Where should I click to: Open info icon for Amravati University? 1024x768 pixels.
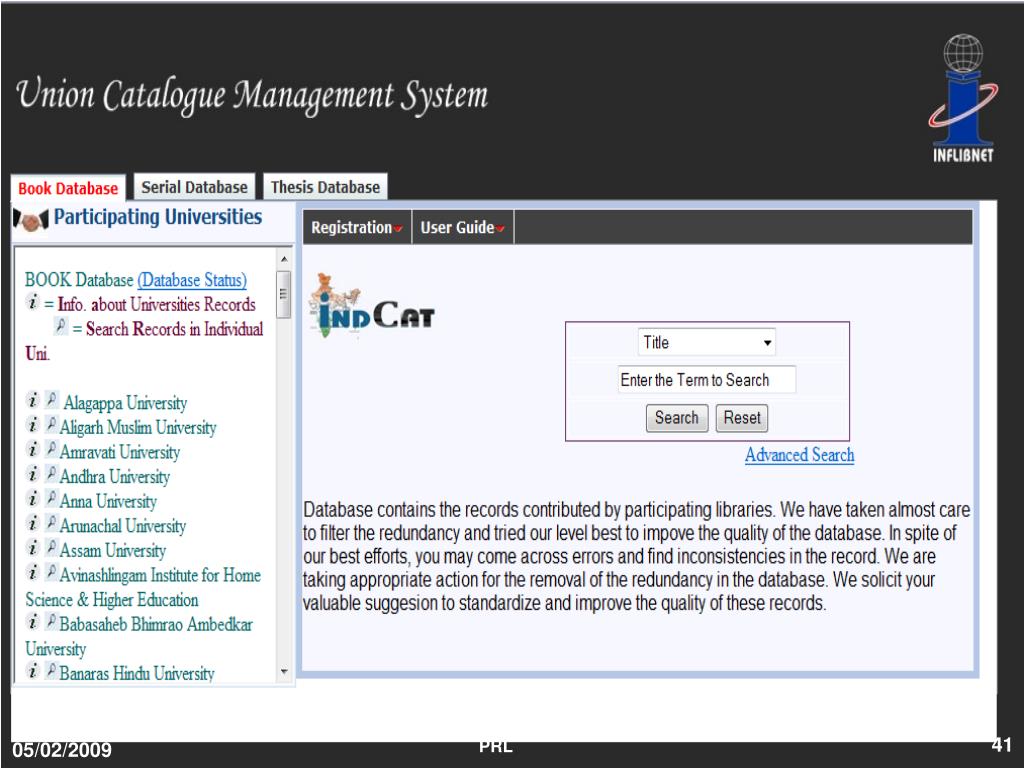(33, 449)
